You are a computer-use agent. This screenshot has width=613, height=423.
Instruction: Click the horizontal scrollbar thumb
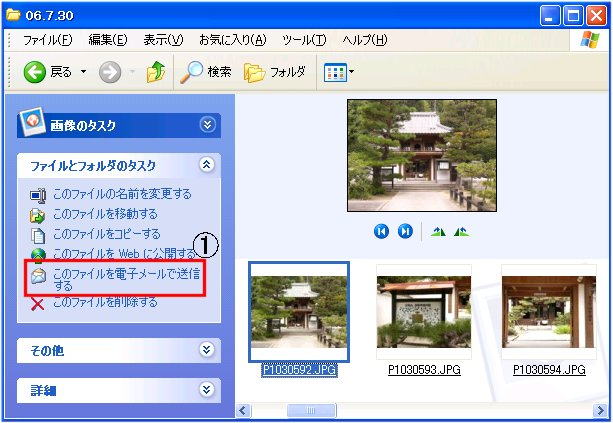coord(311,410)
